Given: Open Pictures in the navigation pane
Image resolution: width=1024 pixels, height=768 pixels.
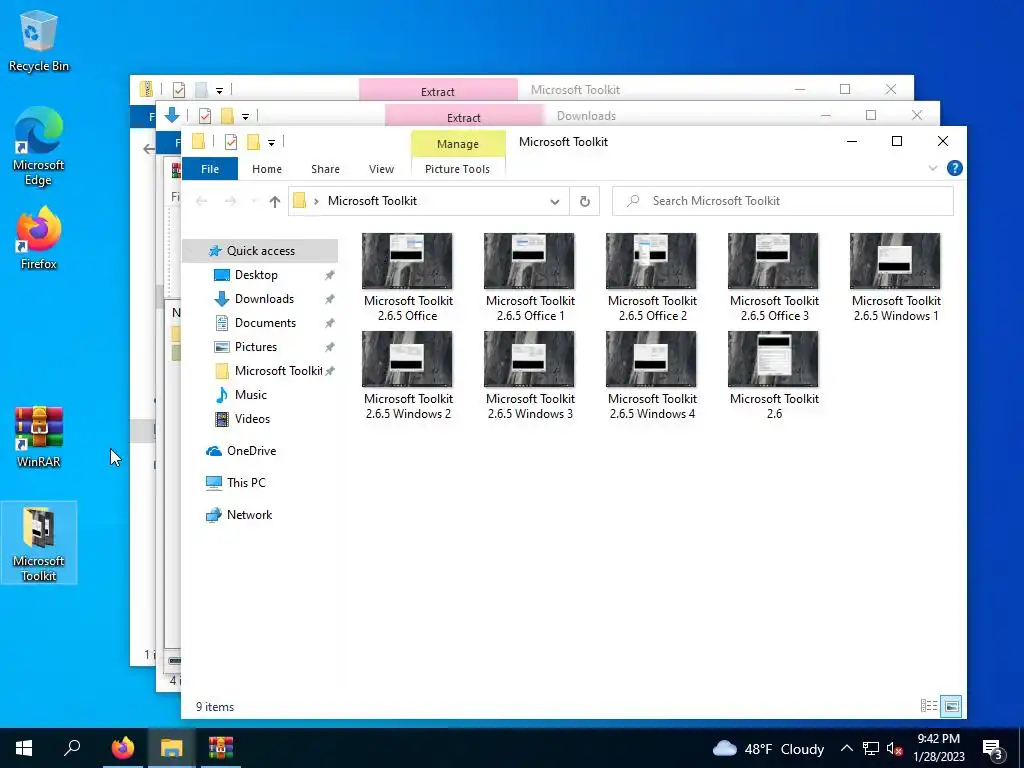Looking at the screenshot, I should click(x=255, y=347).
